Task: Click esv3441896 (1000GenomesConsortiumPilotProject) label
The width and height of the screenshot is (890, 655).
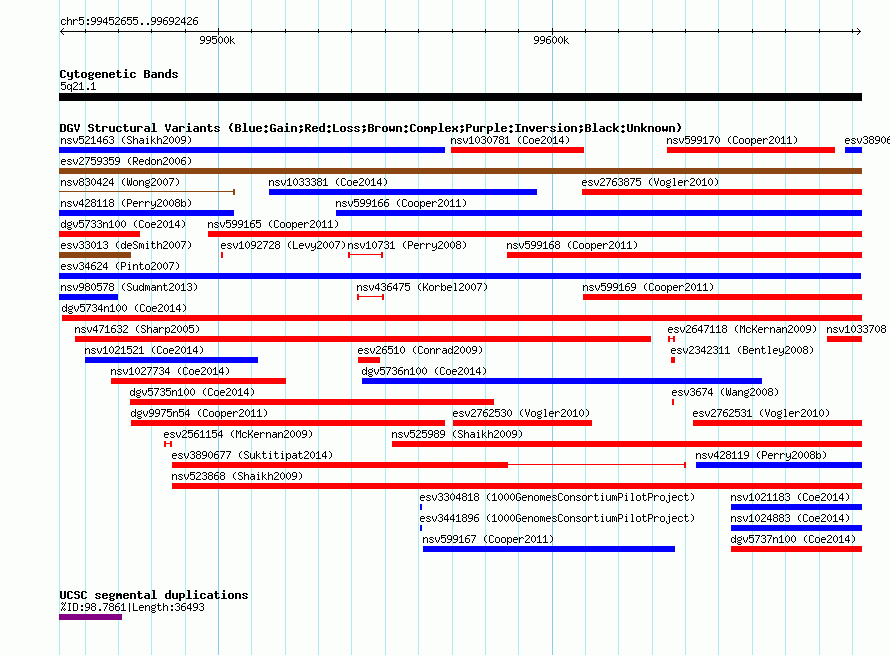Action: (x=557, y=518)
